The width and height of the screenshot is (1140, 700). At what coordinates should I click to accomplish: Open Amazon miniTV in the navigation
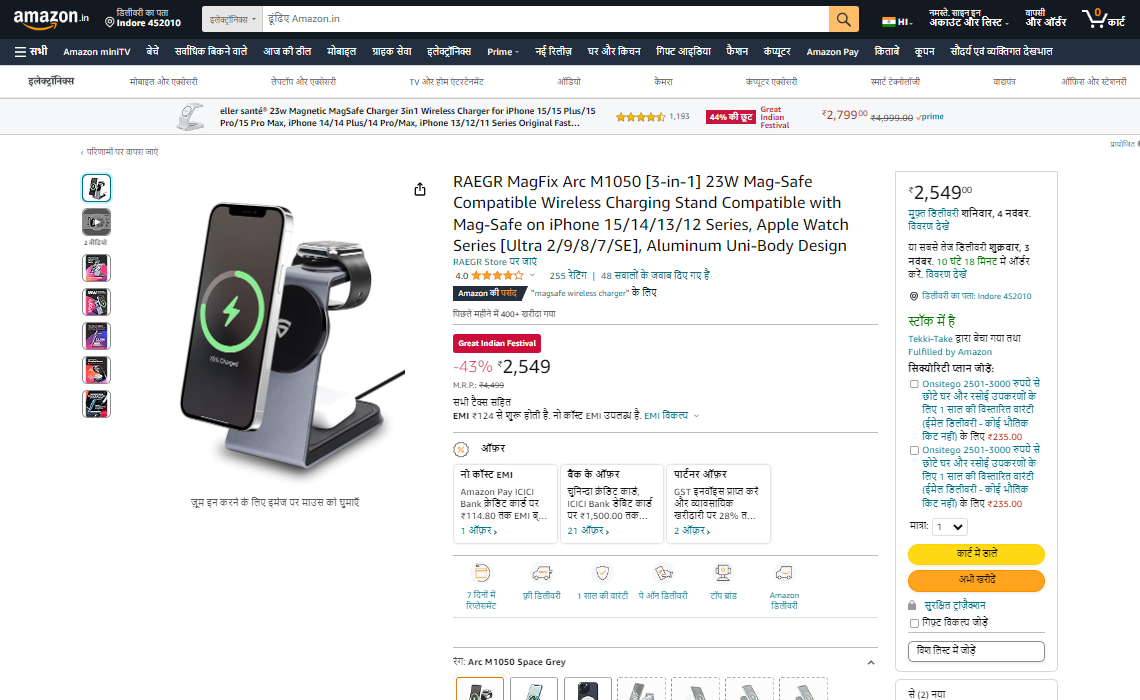(x=97, y=52)
